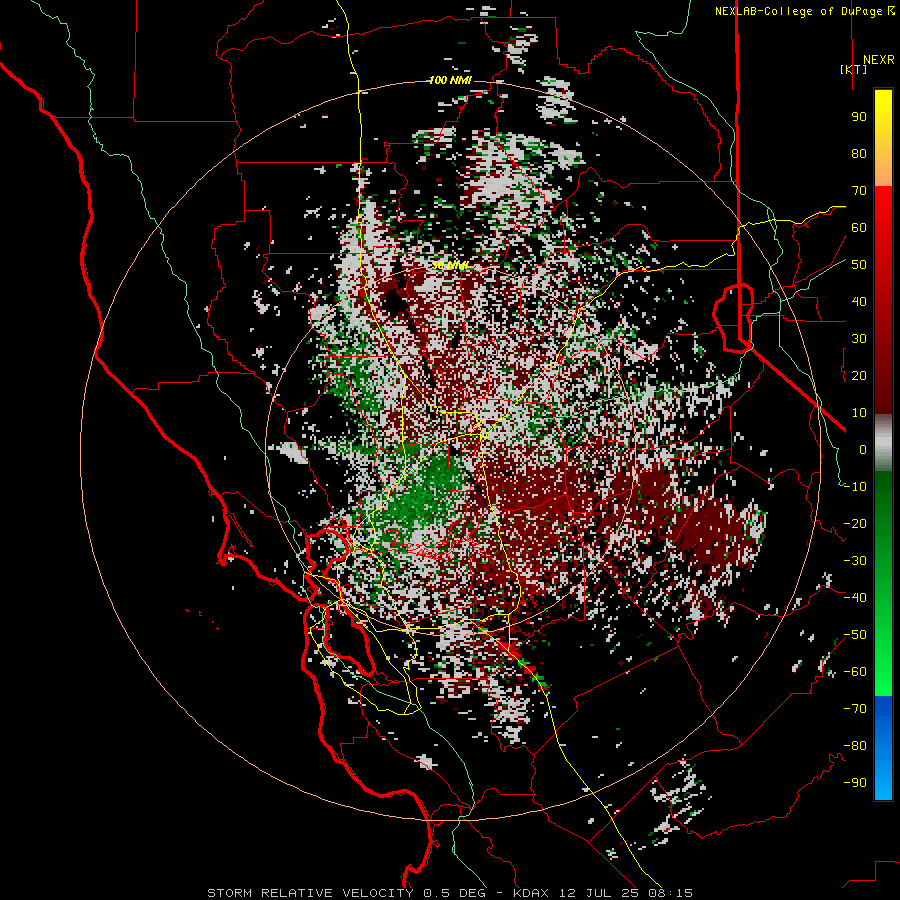Click the positive 30 scale label
This screenshot has height=900, width=900.
tap(859, 339)
